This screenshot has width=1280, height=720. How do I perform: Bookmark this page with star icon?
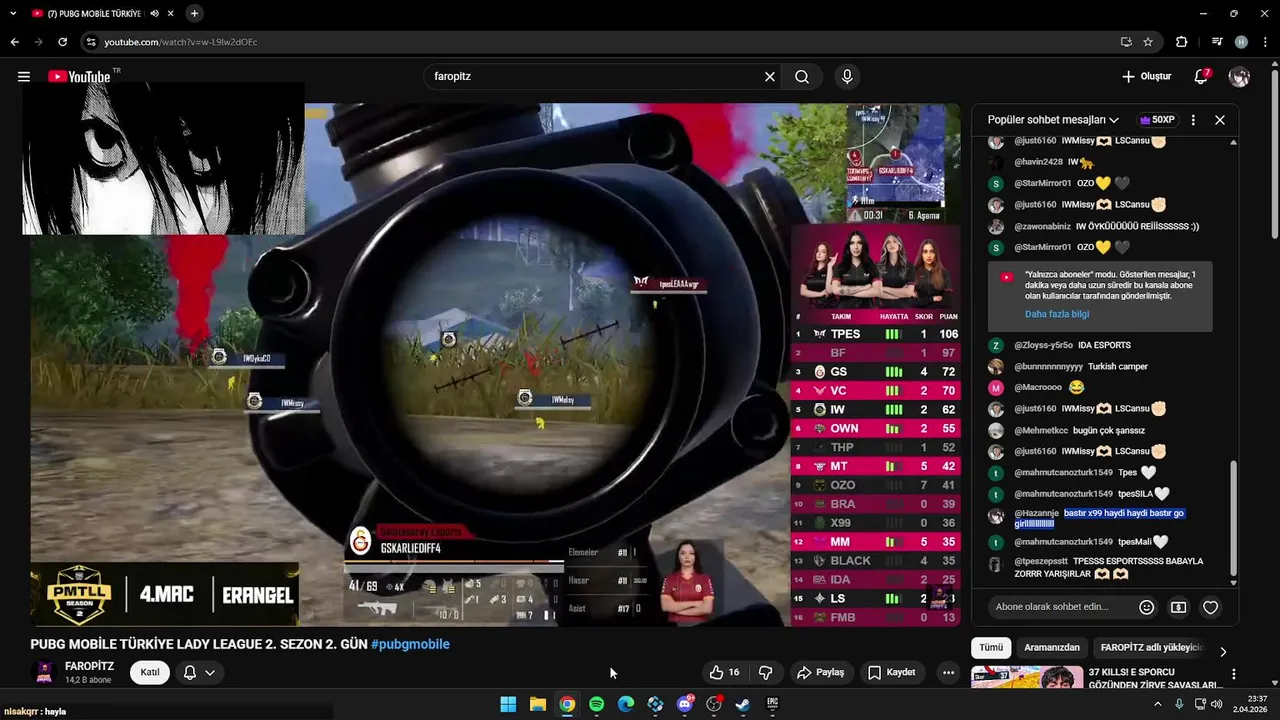1148,42
